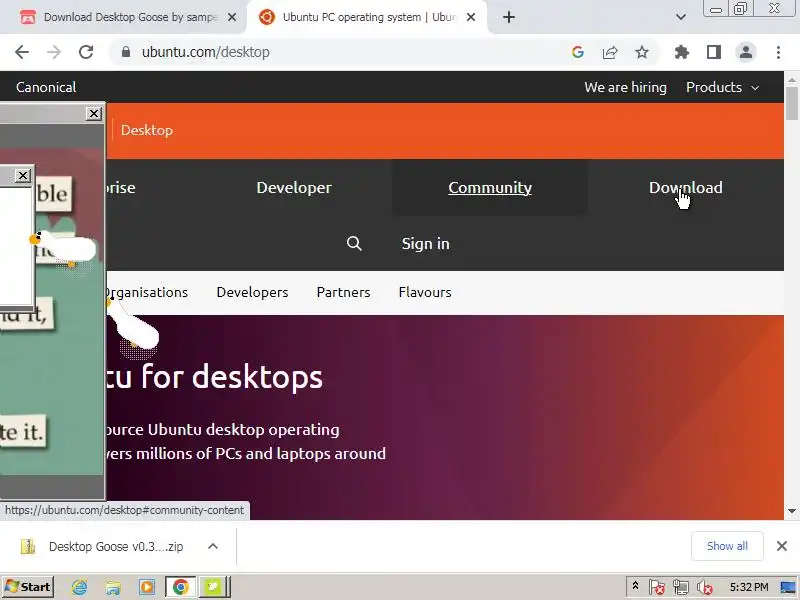Click the page vertical scrollbar thumb

coord(792,104)
